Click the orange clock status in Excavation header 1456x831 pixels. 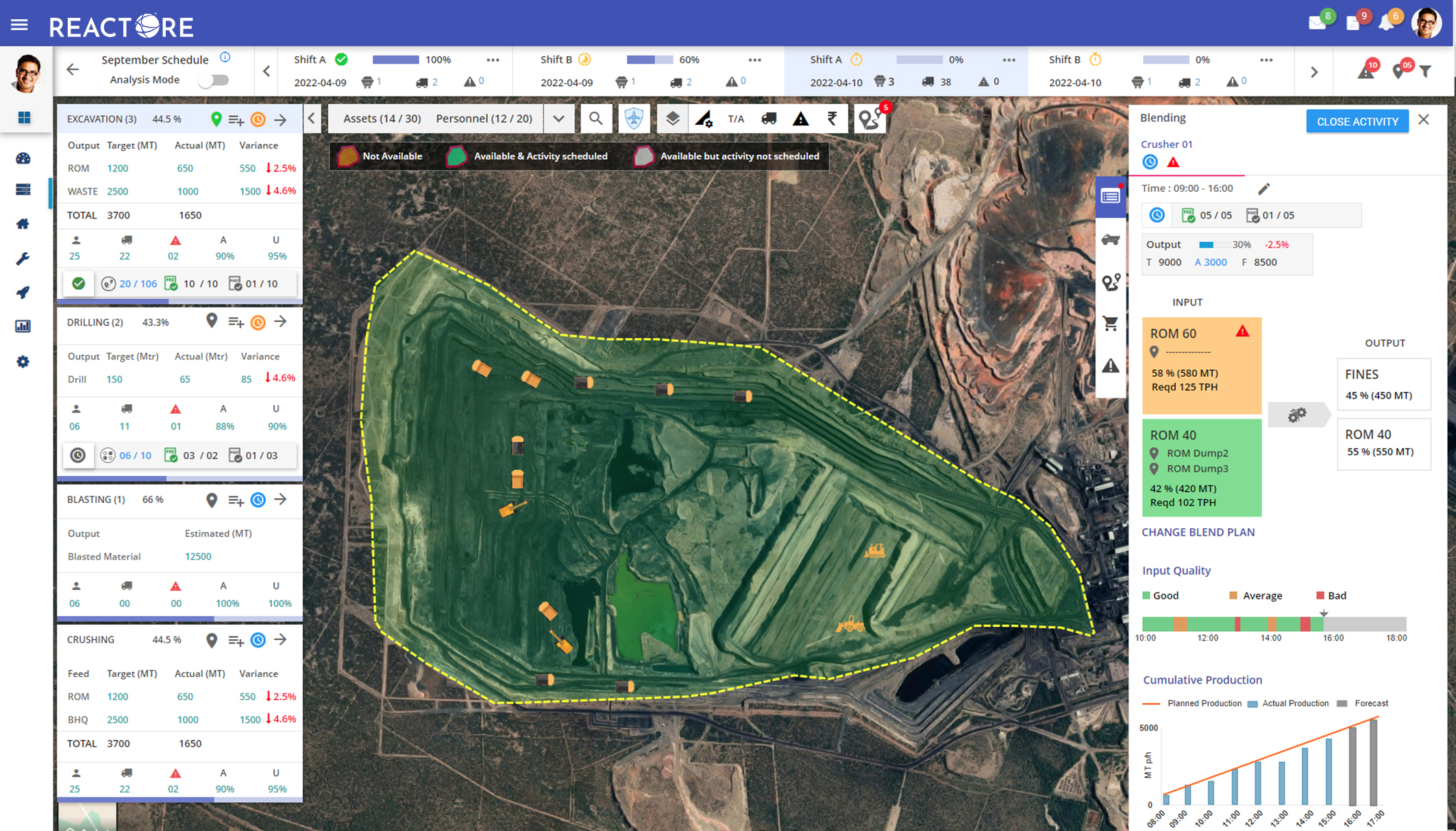[258, 120]
